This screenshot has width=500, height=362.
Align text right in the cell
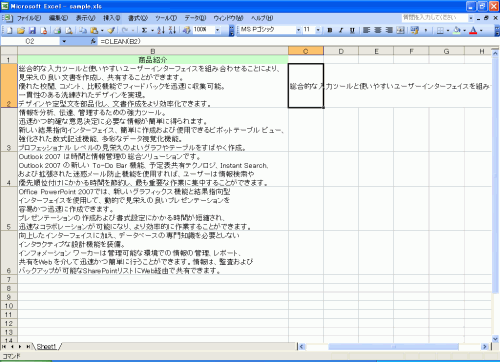[389, 30]
